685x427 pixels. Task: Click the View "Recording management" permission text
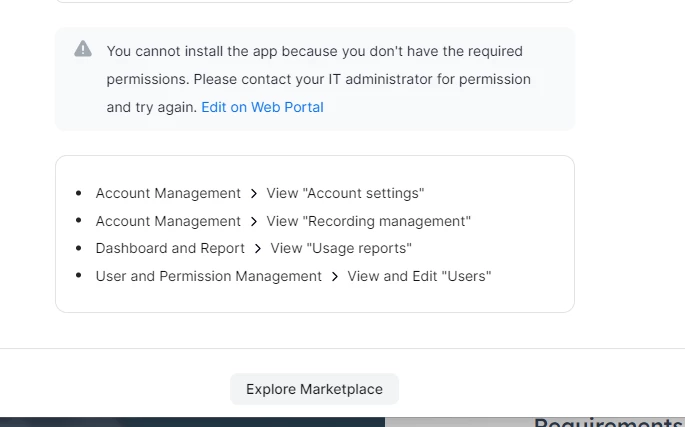pyautogui.click(x=368, y=221)
